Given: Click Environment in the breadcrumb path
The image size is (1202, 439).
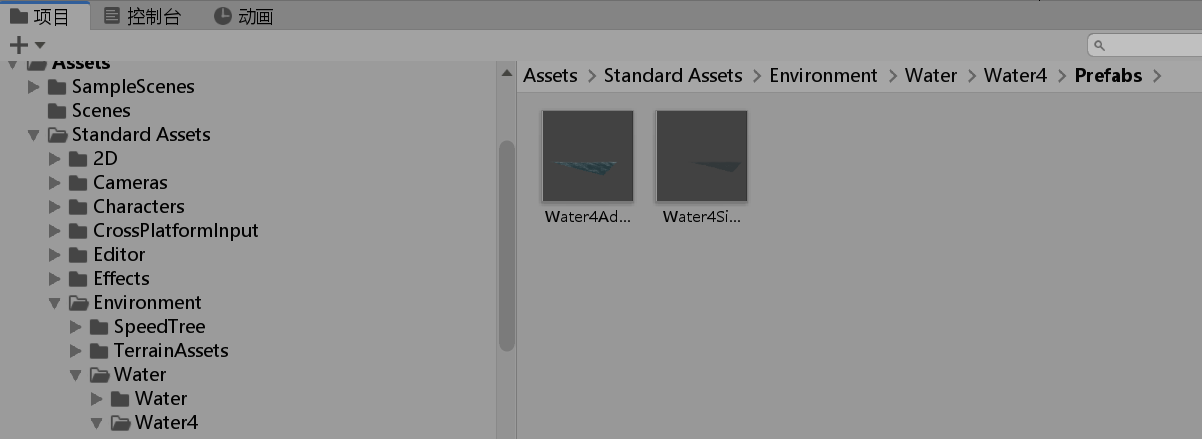Looking at the screenshot, I should click(823, 76).
